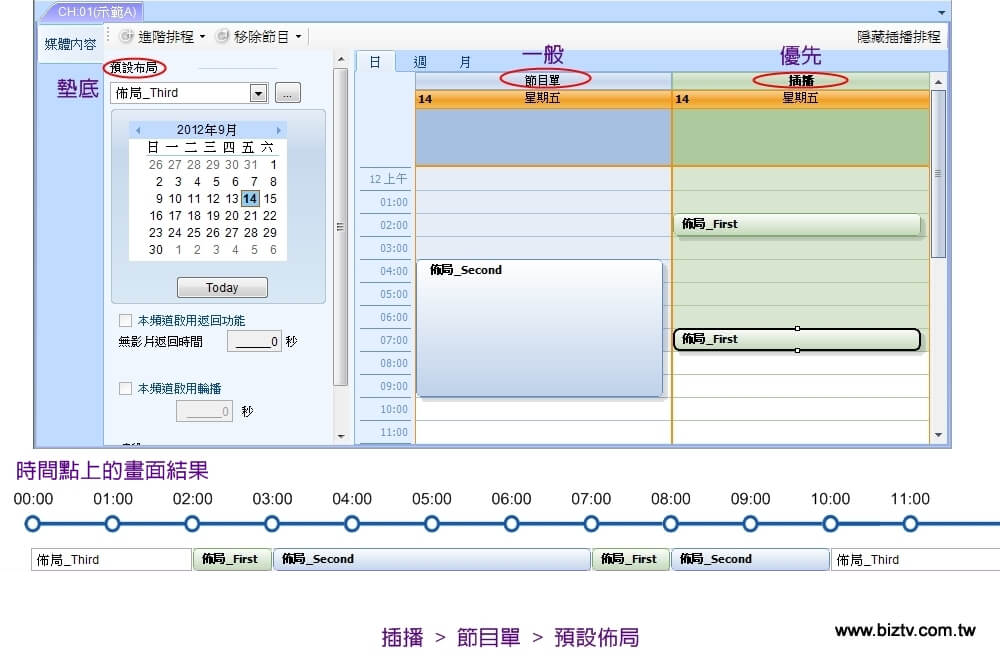Image resolution: width=1000 pixels, height=660 pixels.
Task: Click the 進階排程 toolbar icon
Action: [126, 36]
